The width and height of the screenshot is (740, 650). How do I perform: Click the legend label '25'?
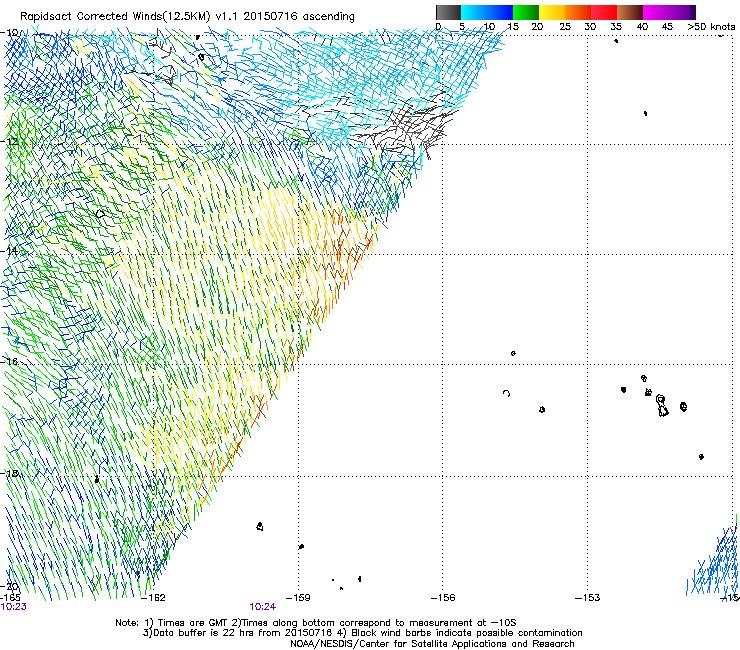[x=564, y=27]
